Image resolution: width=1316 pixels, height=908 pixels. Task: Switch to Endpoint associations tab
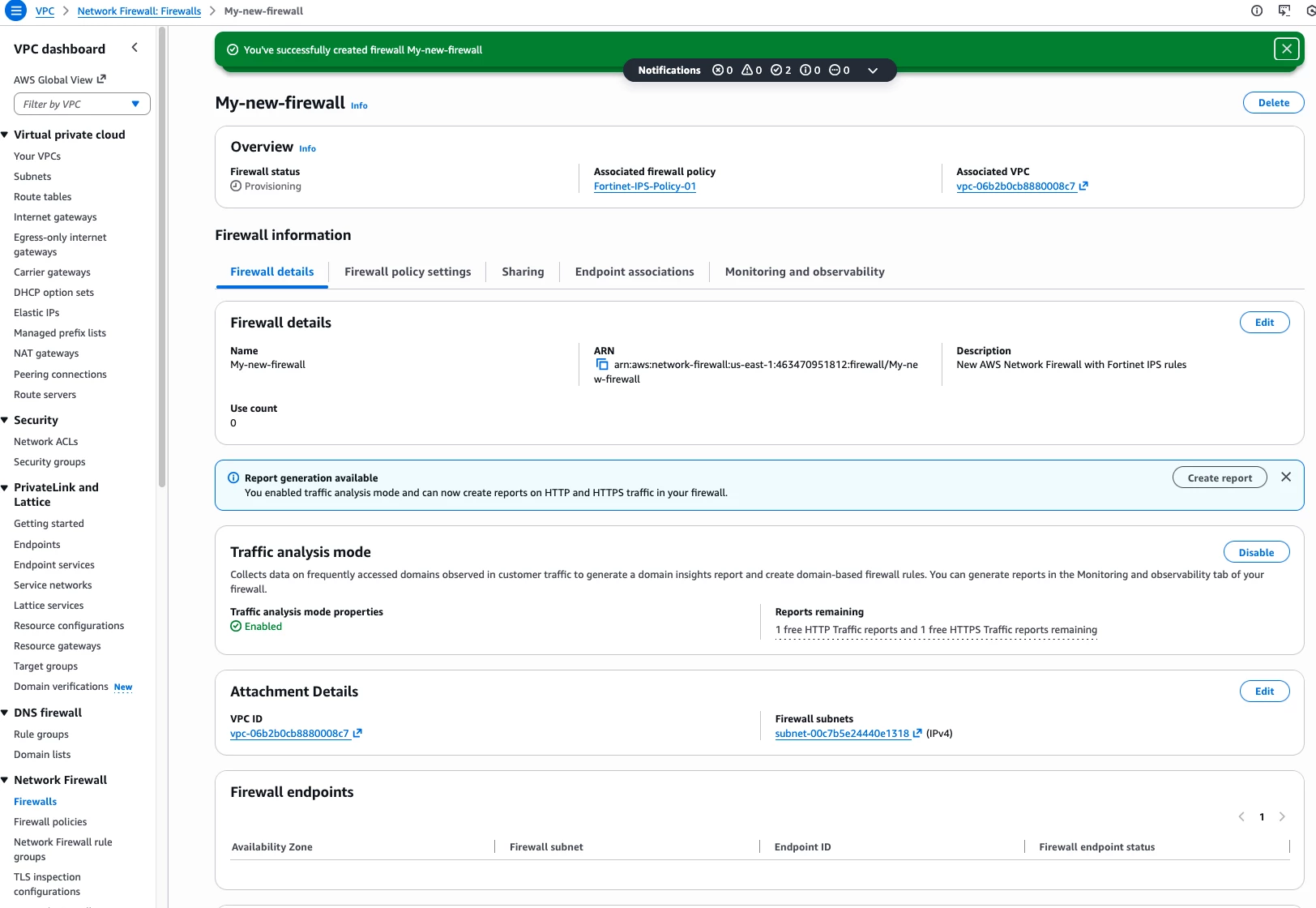634,272
